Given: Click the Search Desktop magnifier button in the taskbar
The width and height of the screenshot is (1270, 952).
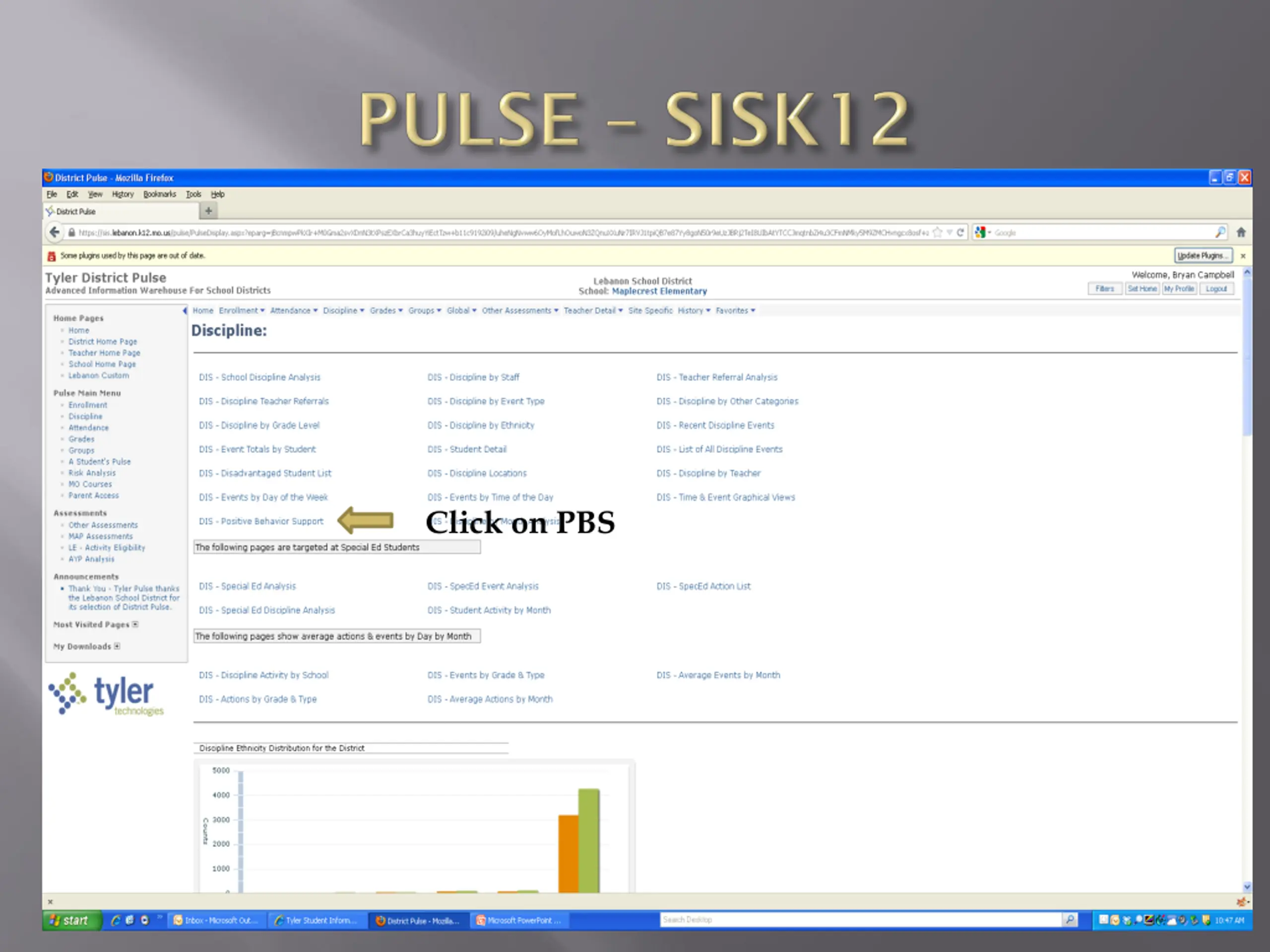Looking at the screenshot, I should tap(1070, 920).
